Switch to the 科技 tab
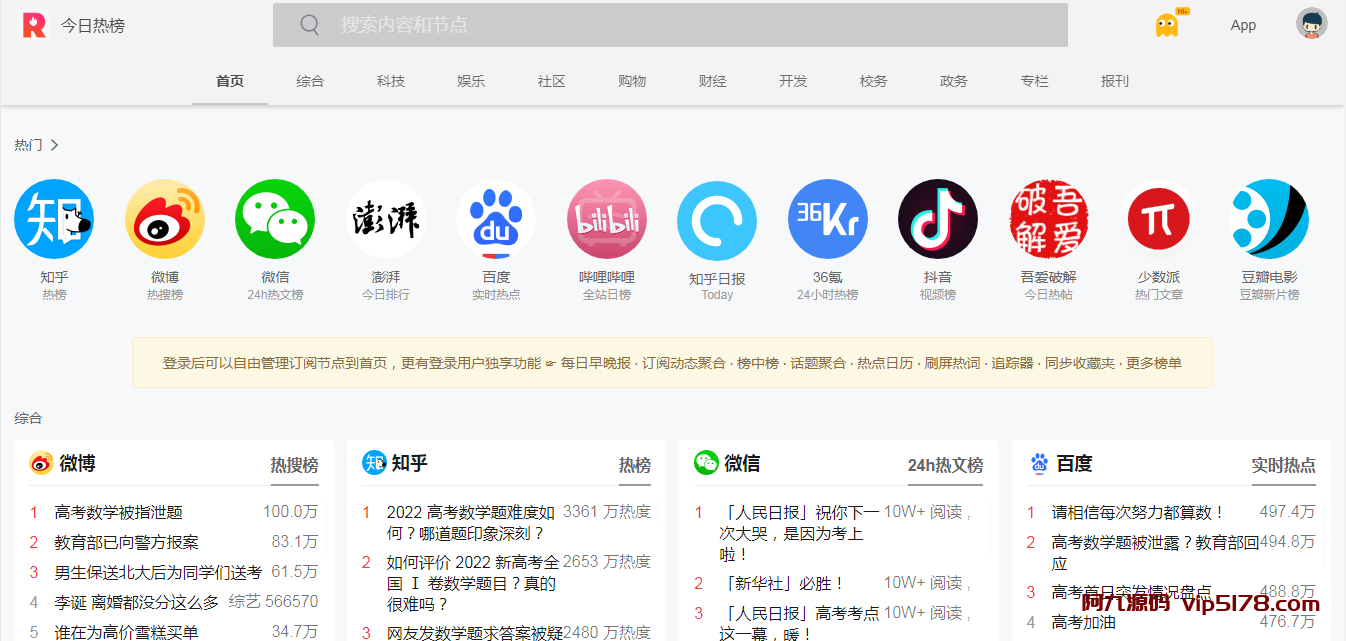The width and height of the screenshot is (1346, 641). 391,81
